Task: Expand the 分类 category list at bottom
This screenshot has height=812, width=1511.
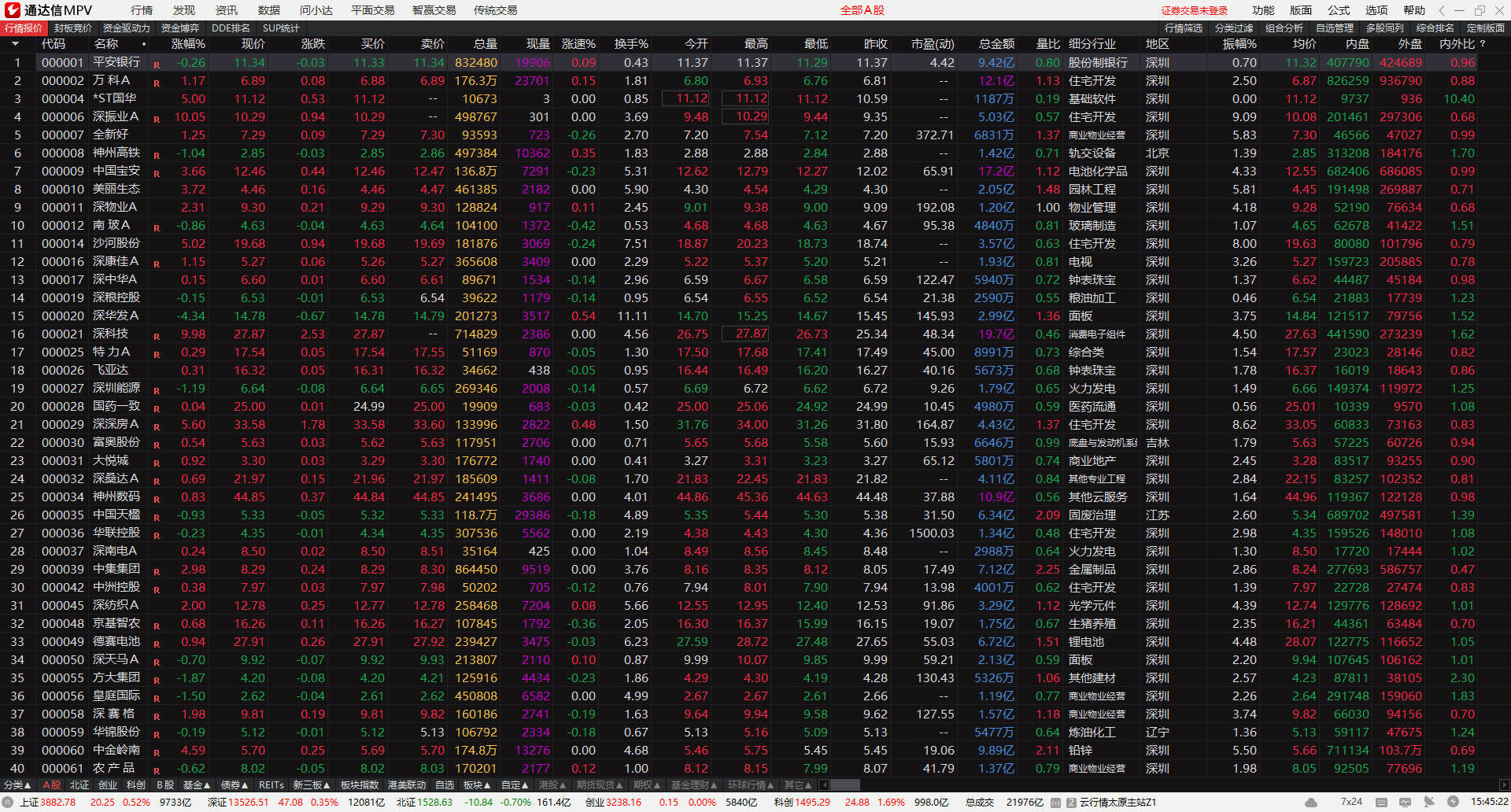Action: tap(17, 785)
